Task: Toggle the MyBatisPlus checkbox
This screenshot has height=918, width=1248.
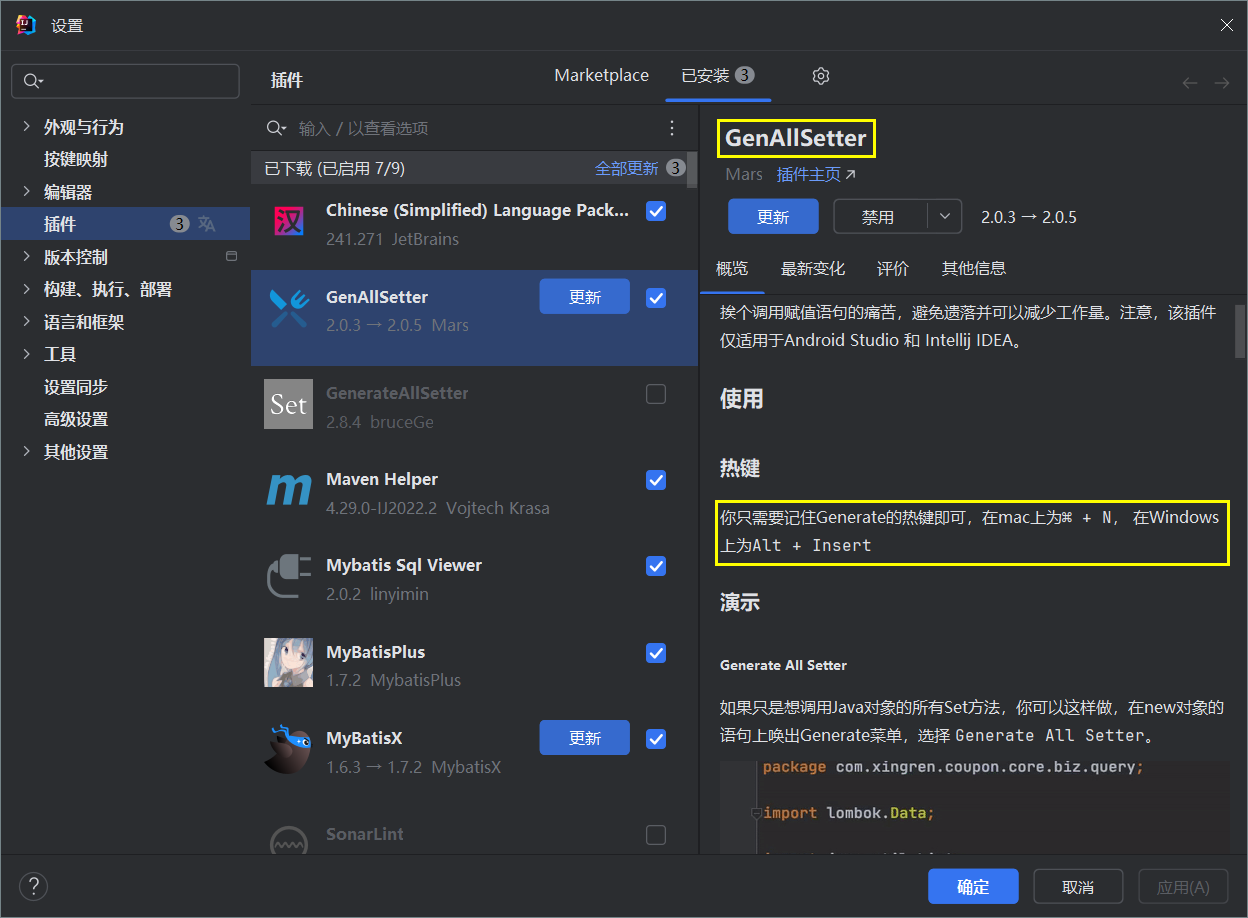Action: (x=656, y=653)
